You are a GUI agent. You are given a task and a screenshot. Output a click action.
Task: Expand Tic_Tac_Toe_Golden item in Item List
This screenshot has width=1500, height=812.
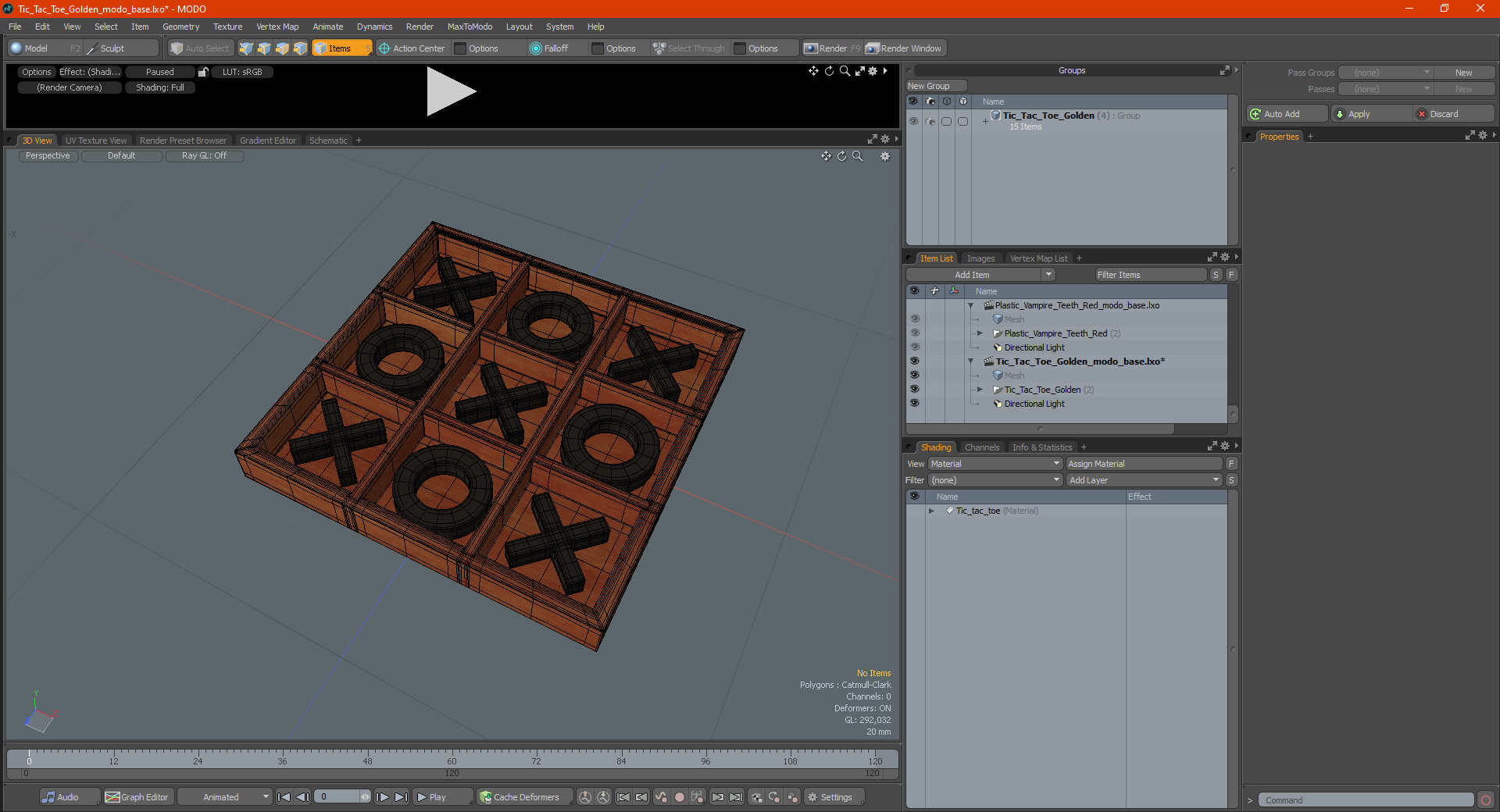tap(980, 390)
